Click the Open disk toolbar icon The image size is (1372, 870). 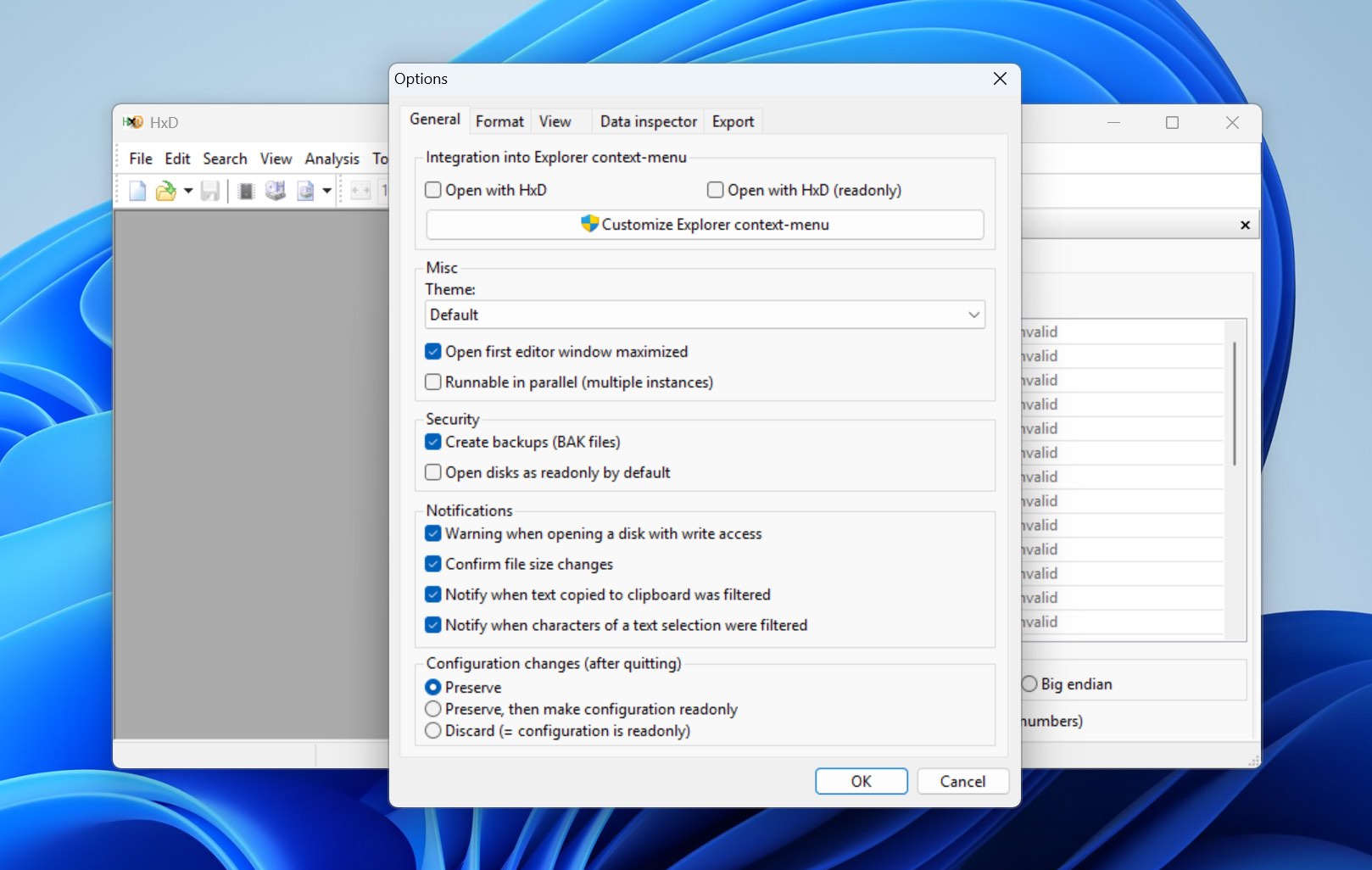point(275,190)
